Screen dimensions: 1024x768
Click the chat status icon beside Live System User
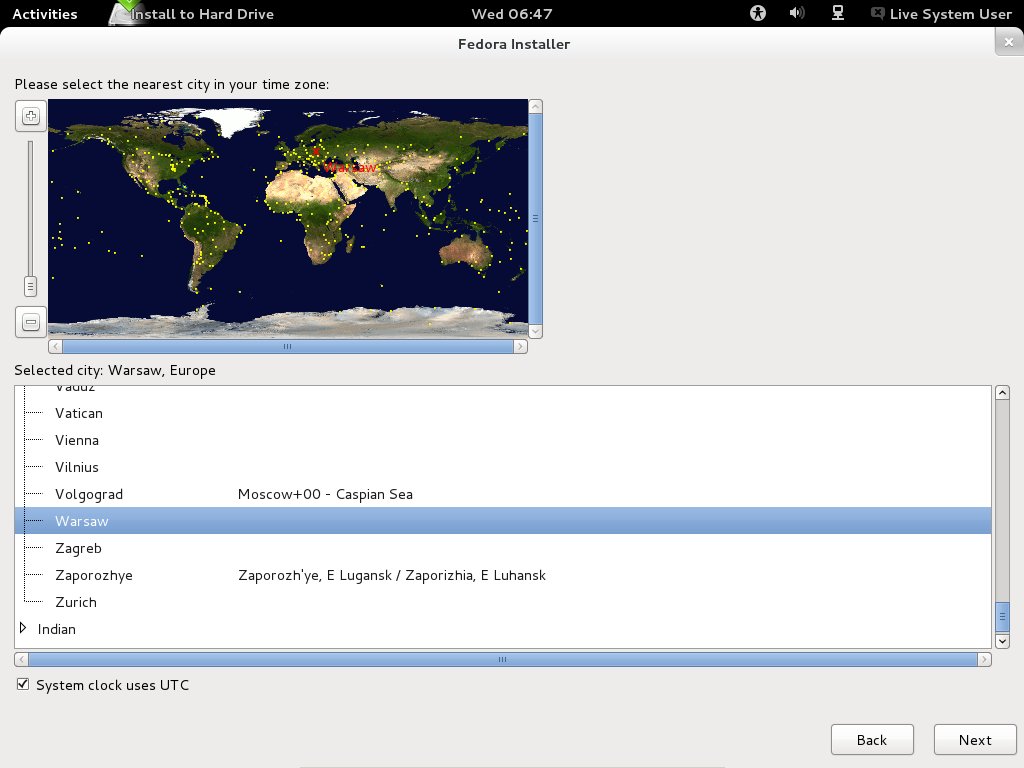pos(878,13)
